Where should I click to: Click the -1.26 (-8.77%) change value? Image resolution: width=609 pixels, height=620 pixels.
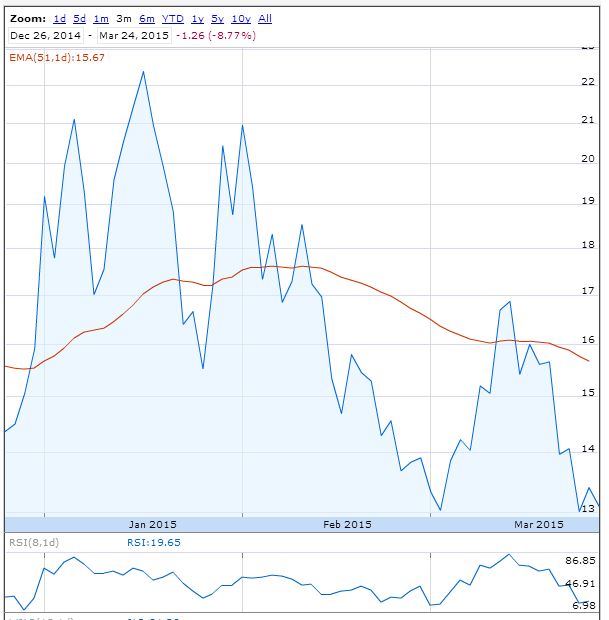[217, 35]
